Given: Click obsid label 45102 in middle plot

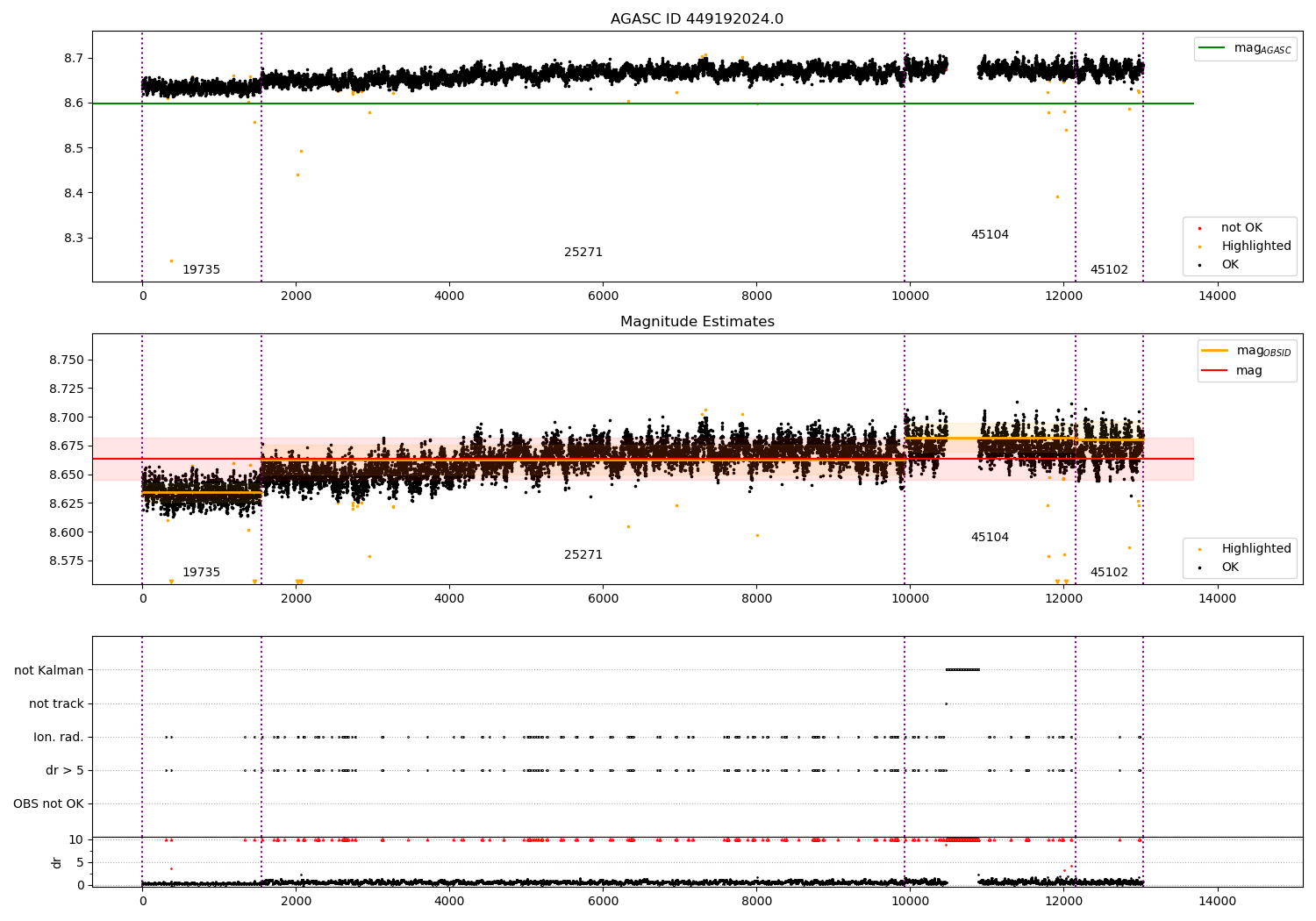Looking at the screenshot, I should coord(1109,573).
